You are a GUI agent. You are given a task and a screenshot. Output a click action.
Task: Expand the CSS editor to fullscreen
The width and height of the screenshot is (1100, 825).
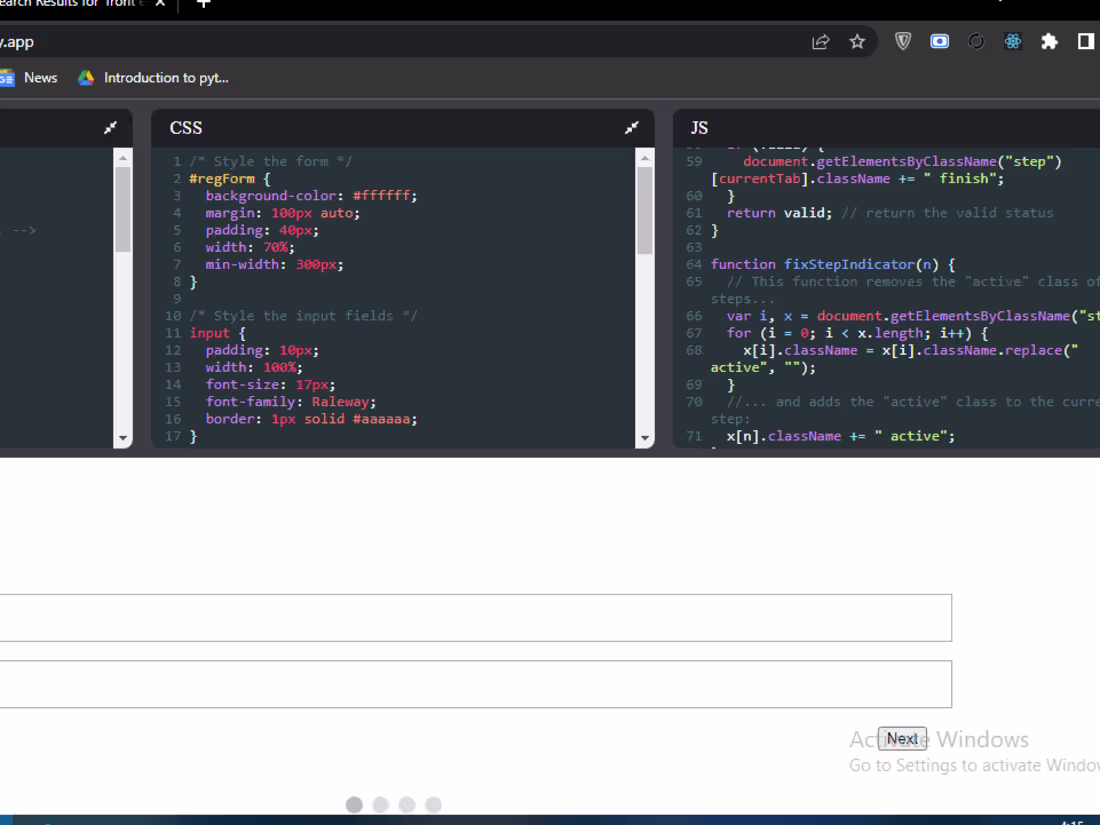click(631, 127)
